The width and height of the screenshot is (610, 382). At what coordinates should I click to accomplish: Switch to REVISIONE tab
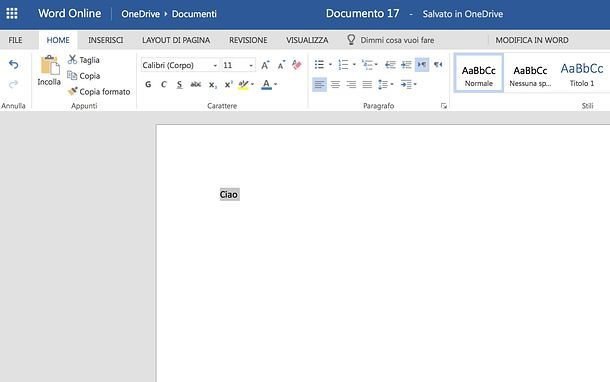click(x=248, y=40)
